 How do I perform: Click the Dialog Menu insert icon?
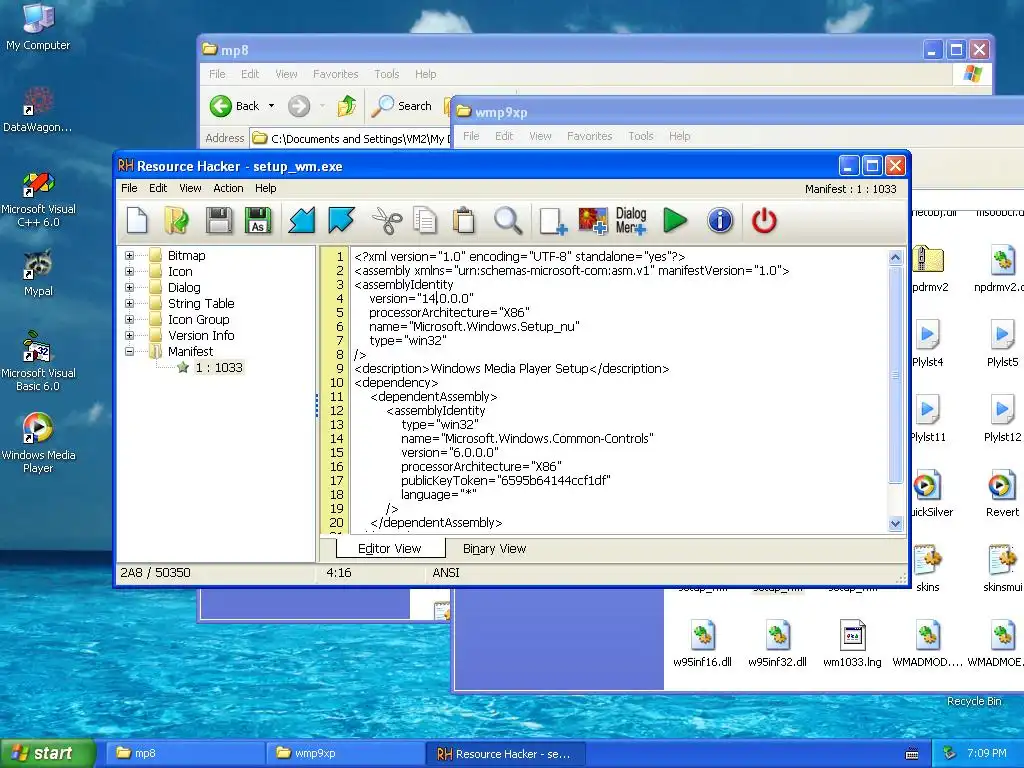(x=631, y=220)
